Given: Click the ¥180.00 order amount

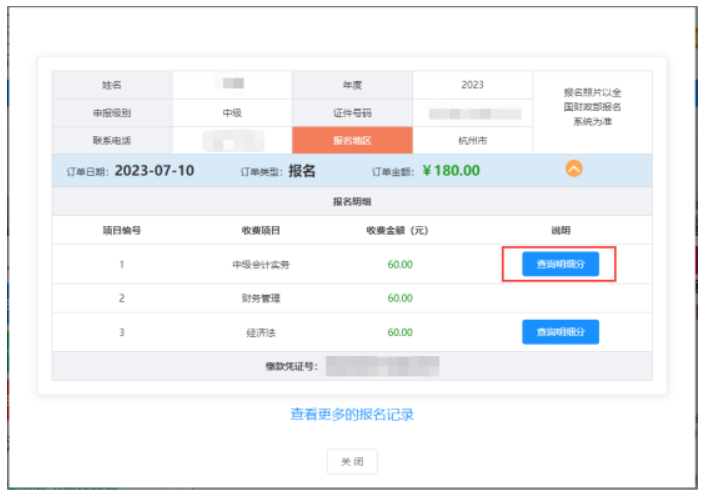Looking at the screenshot, I should coord(451,170).
